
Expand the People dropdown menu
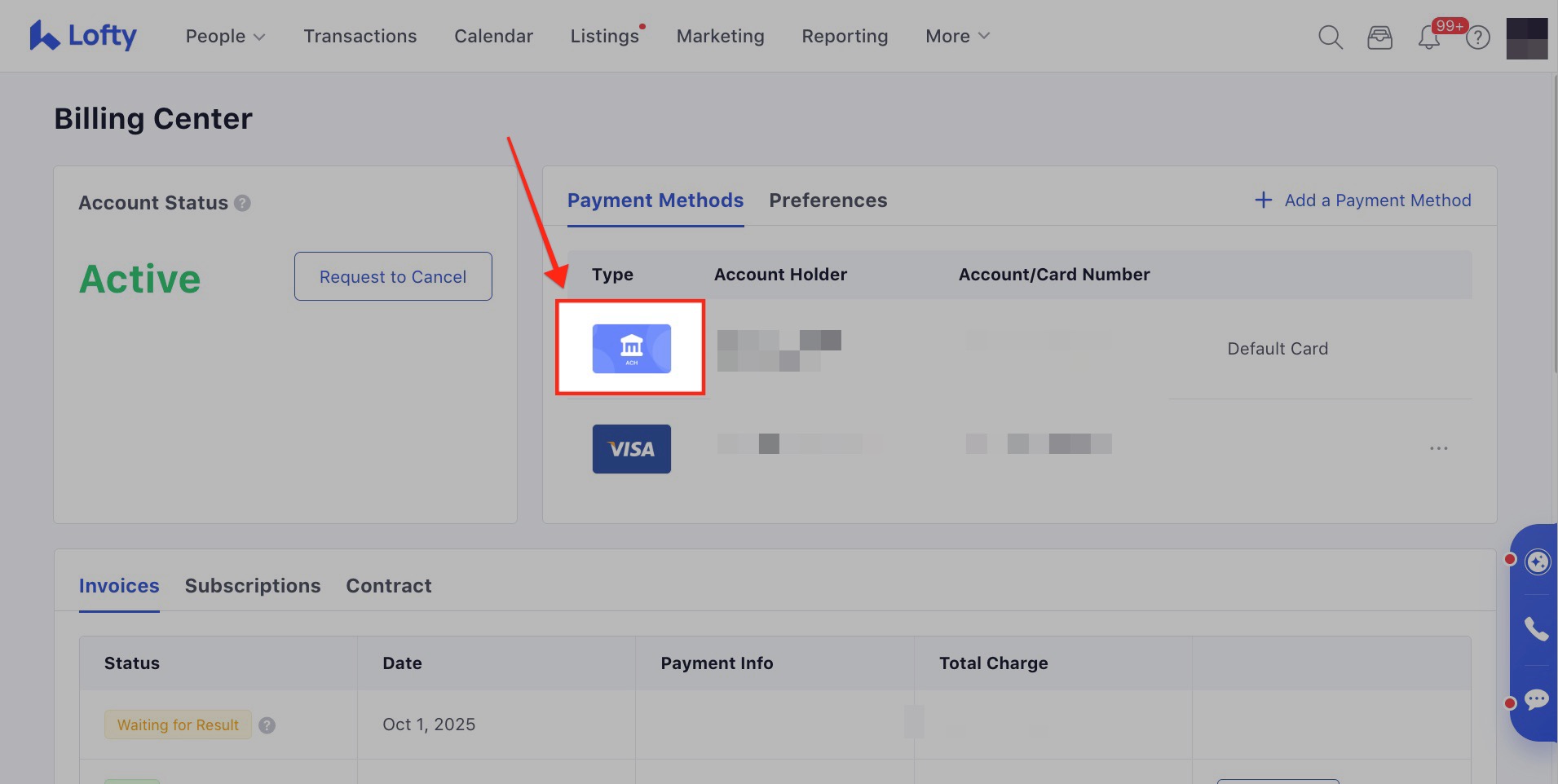coord(225,37)
